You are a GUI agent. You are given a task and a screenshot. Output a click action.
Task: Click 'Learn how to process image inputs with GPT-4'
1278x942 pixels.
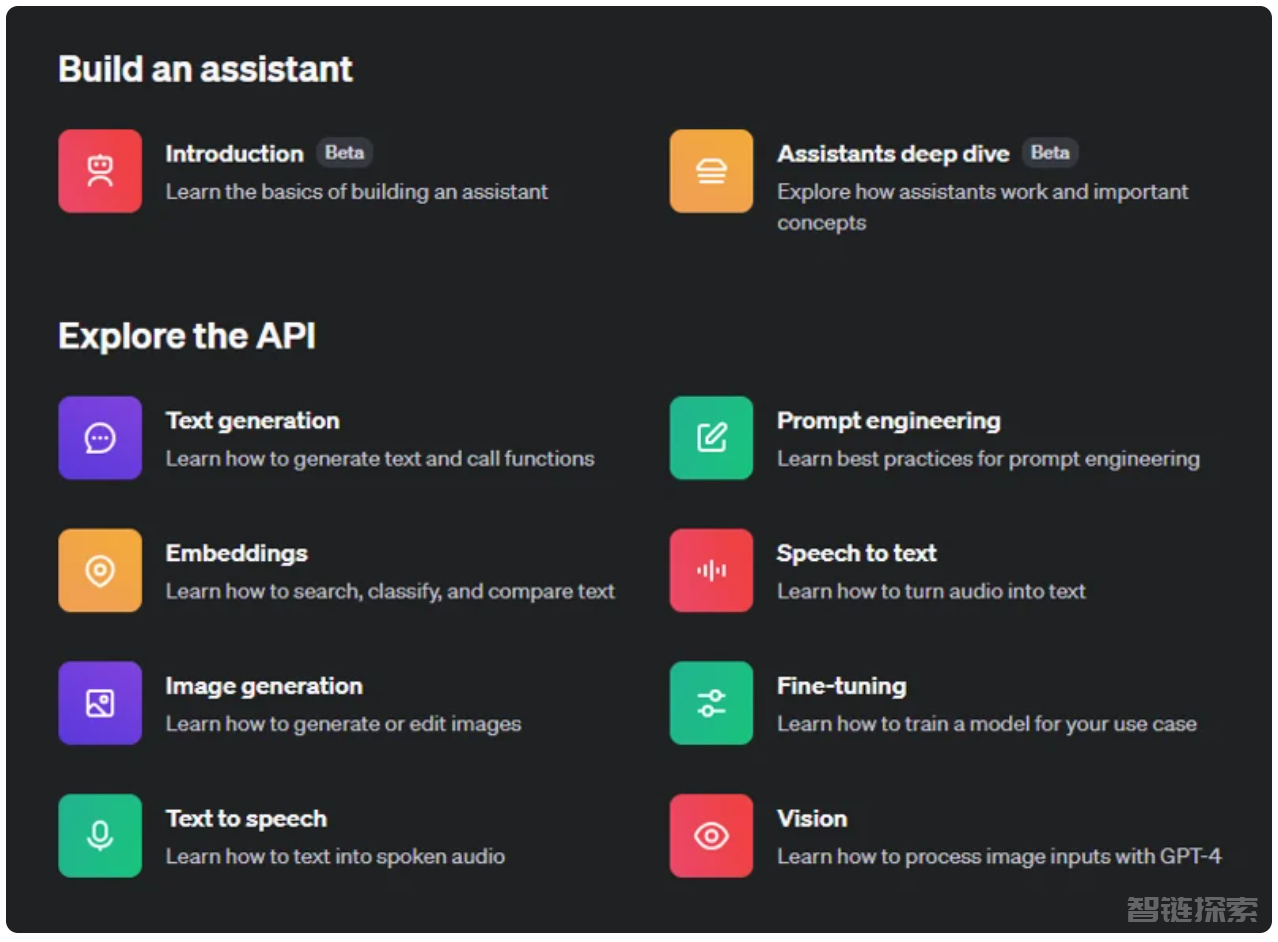pyautogui.click(x=999, y=856)
